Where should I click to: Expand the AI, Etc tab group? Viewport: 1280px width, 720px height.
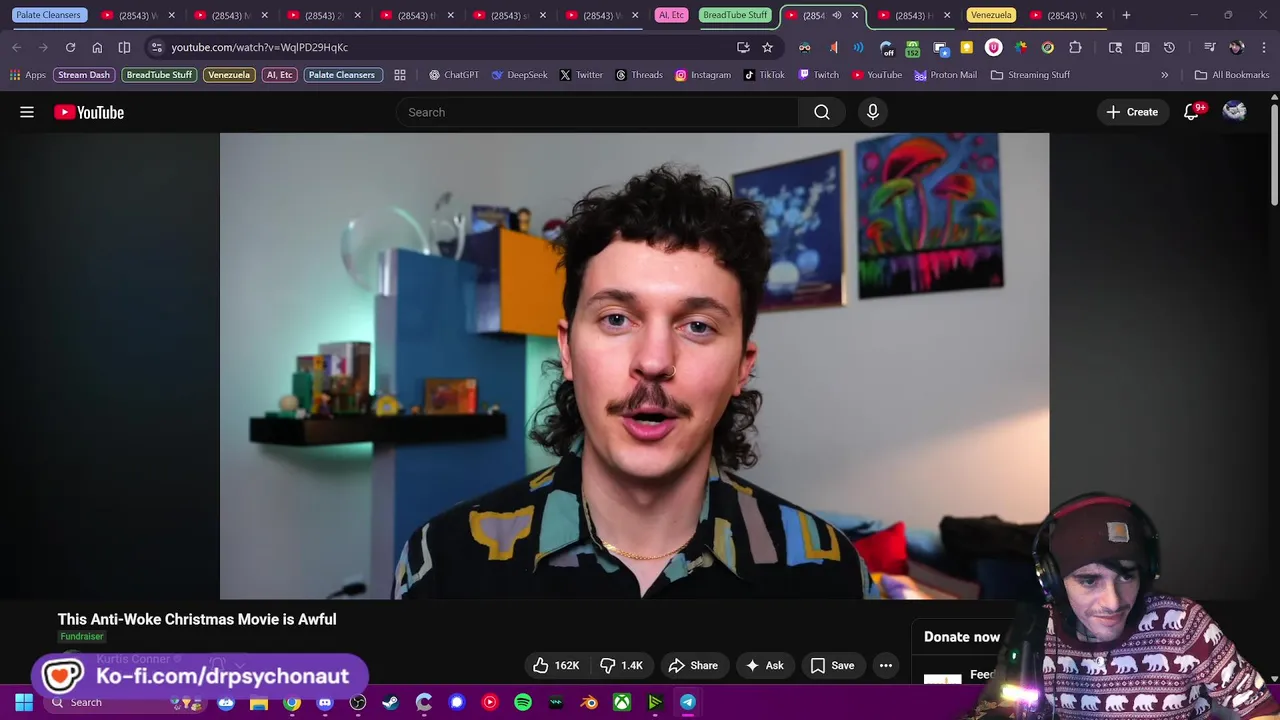click(671, 15)
